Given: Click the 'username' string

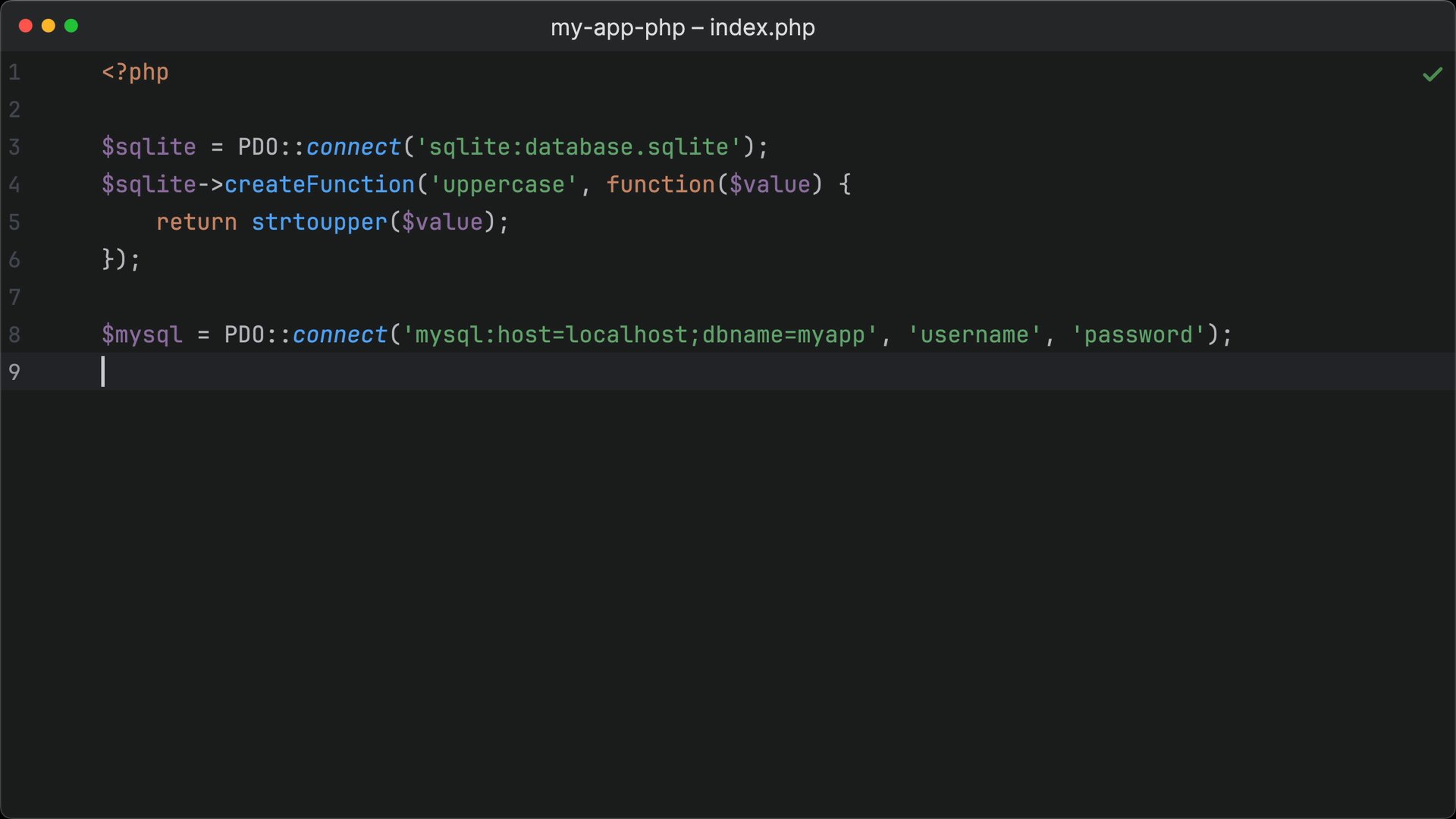Looking at the screenshot, I should (x=974, y=334).
